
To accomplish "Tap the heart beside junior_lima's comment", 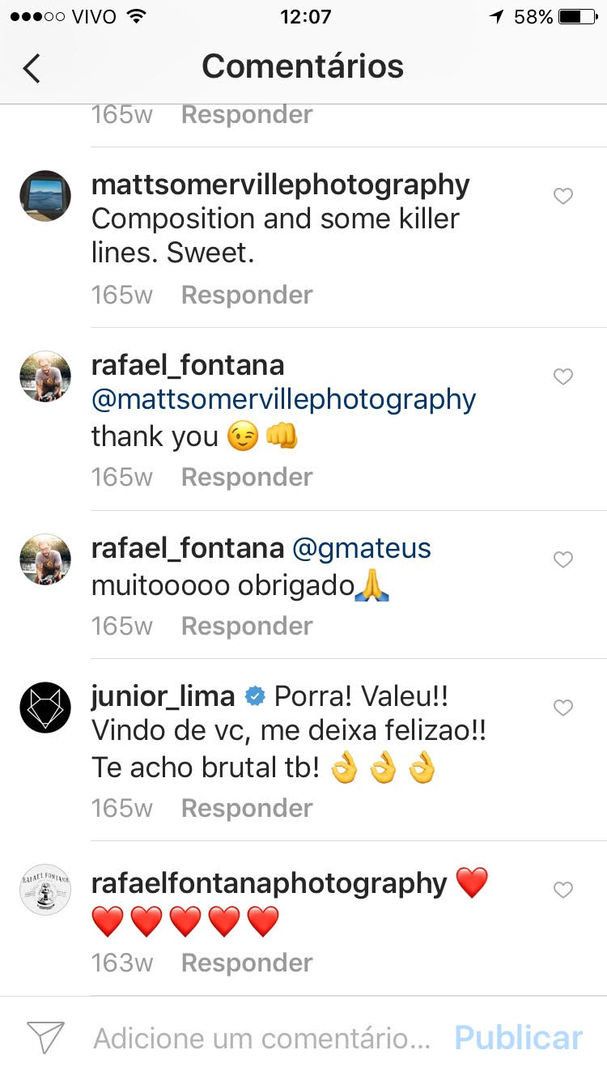I will 563,708.
